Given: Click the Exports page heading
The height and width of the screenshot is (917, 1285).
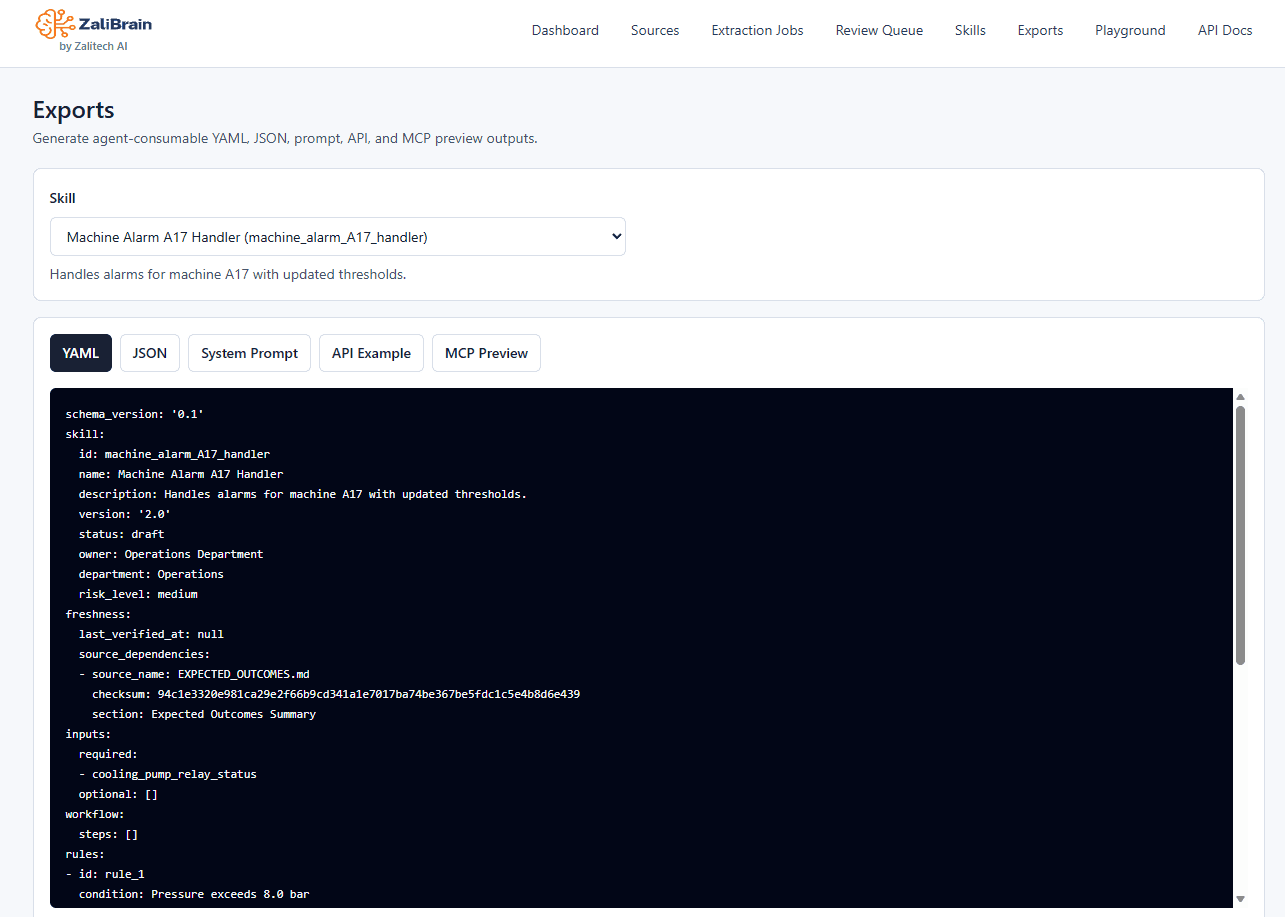Looking at the screenshot, I should tap(74, 110).
